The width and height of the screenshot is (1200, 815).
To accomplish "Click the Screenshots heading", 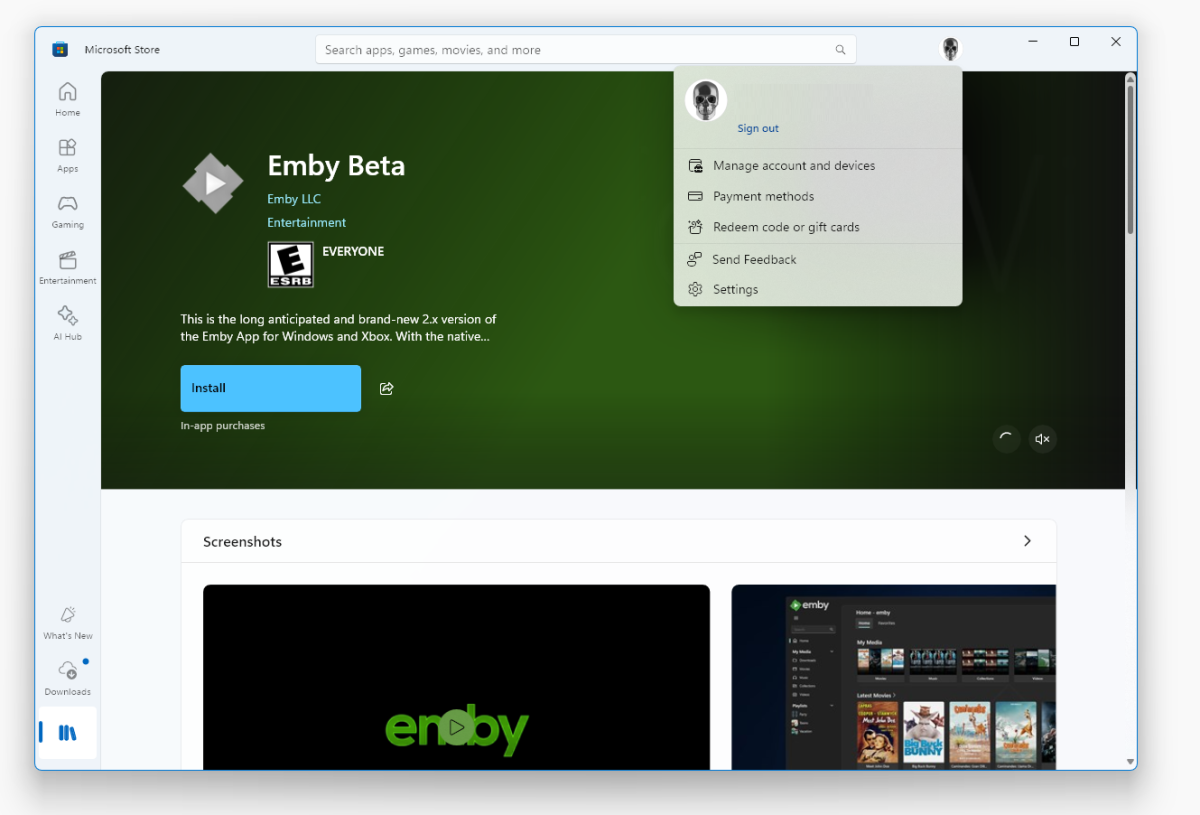I will tap(242, 542).
